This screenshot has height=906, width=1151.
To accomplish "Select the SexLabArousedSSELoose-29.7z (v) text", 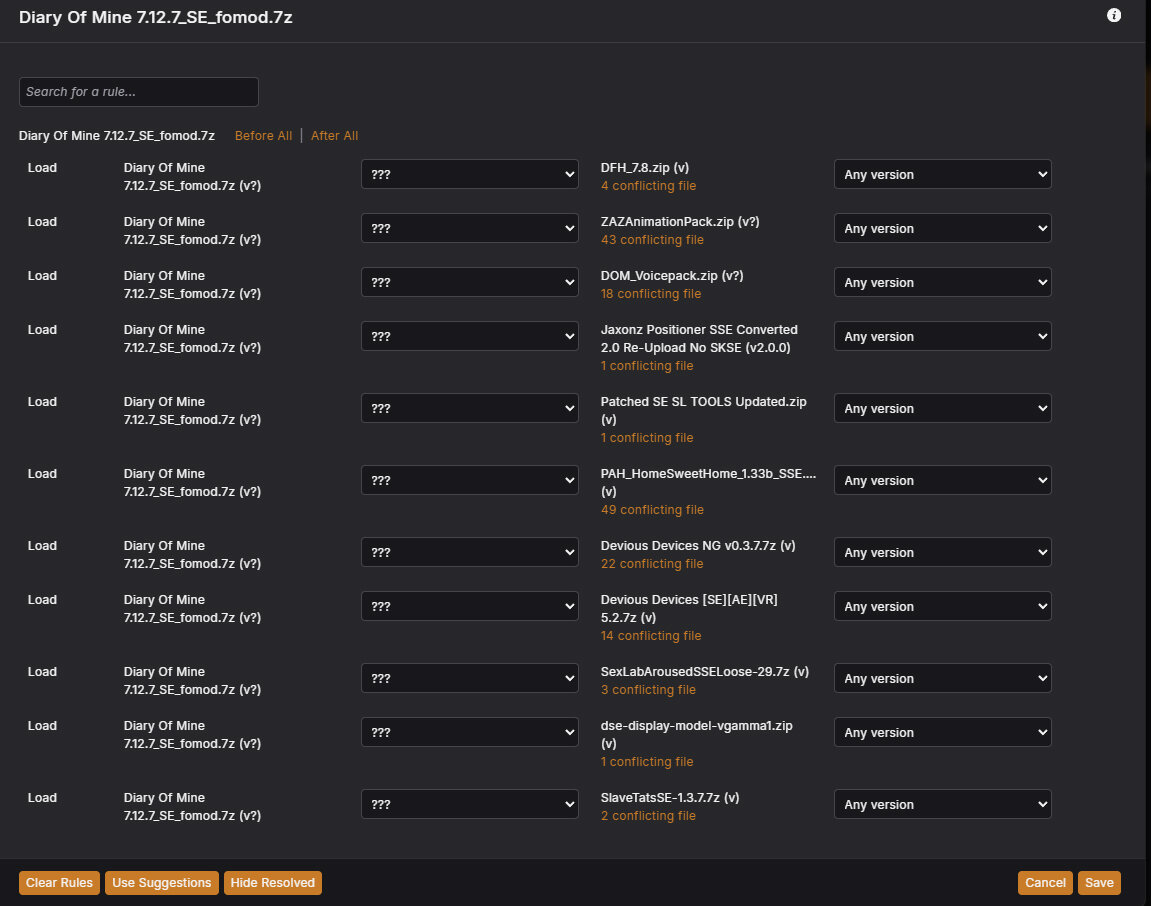I will tap(705, 672).
